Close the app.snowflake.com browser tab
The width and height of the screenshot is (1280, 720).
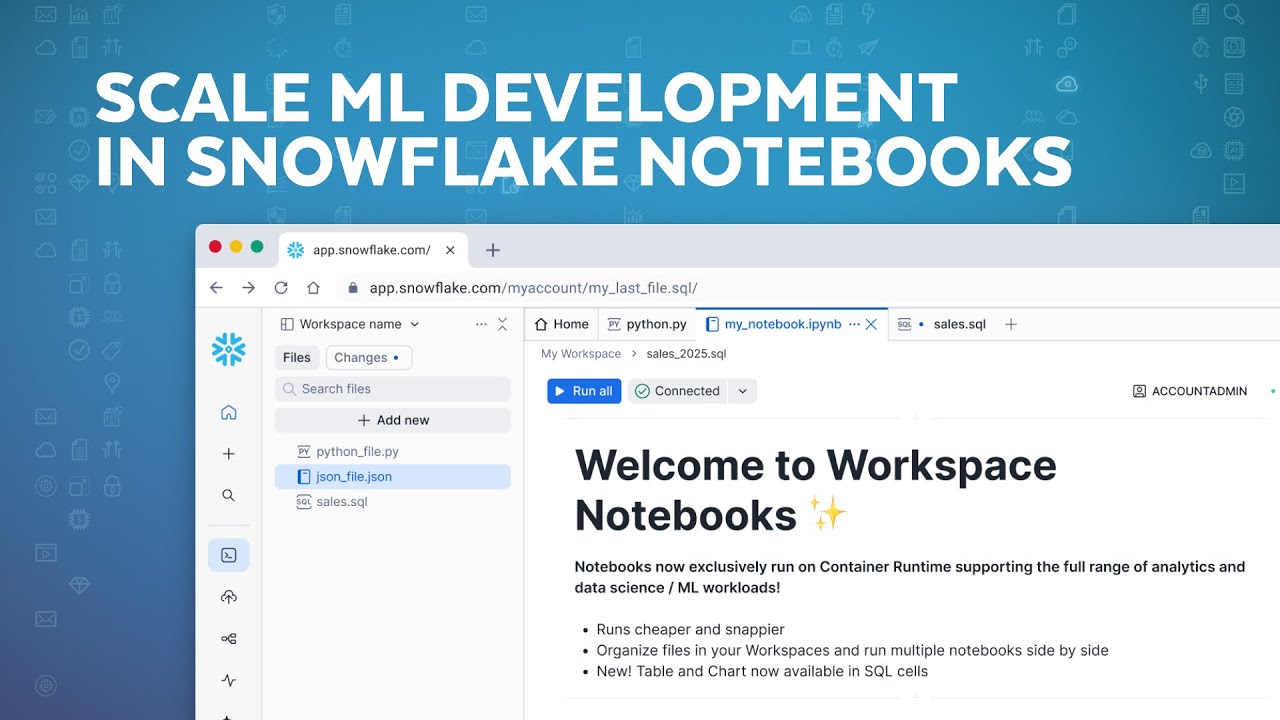[x=450, y=250]
